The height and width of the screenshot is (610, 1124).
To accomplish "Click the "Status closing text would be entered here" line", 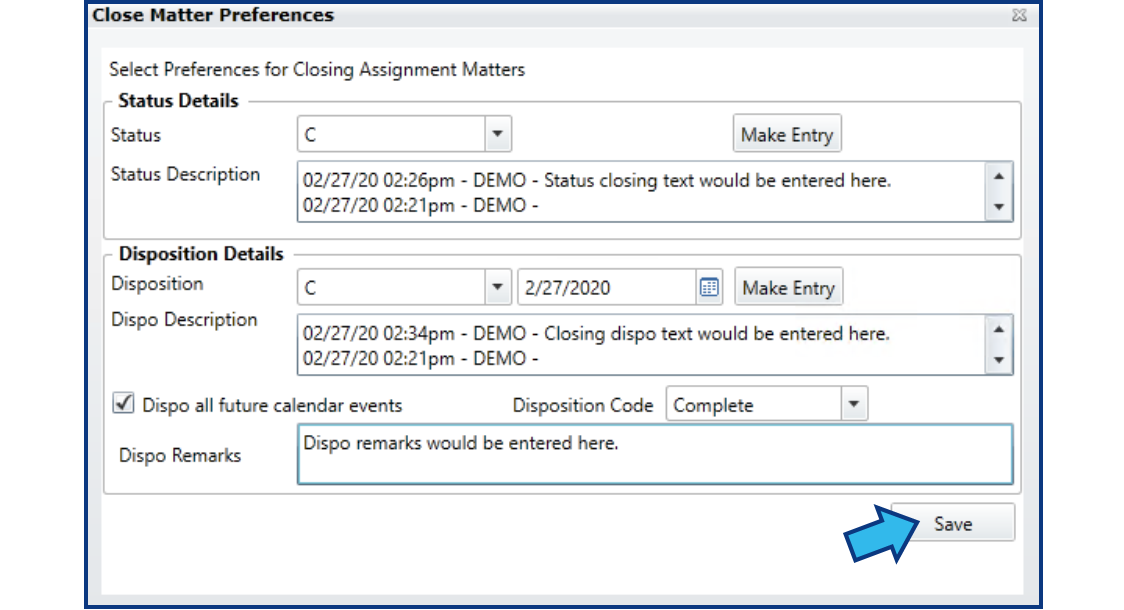I will tap(596, 180).
